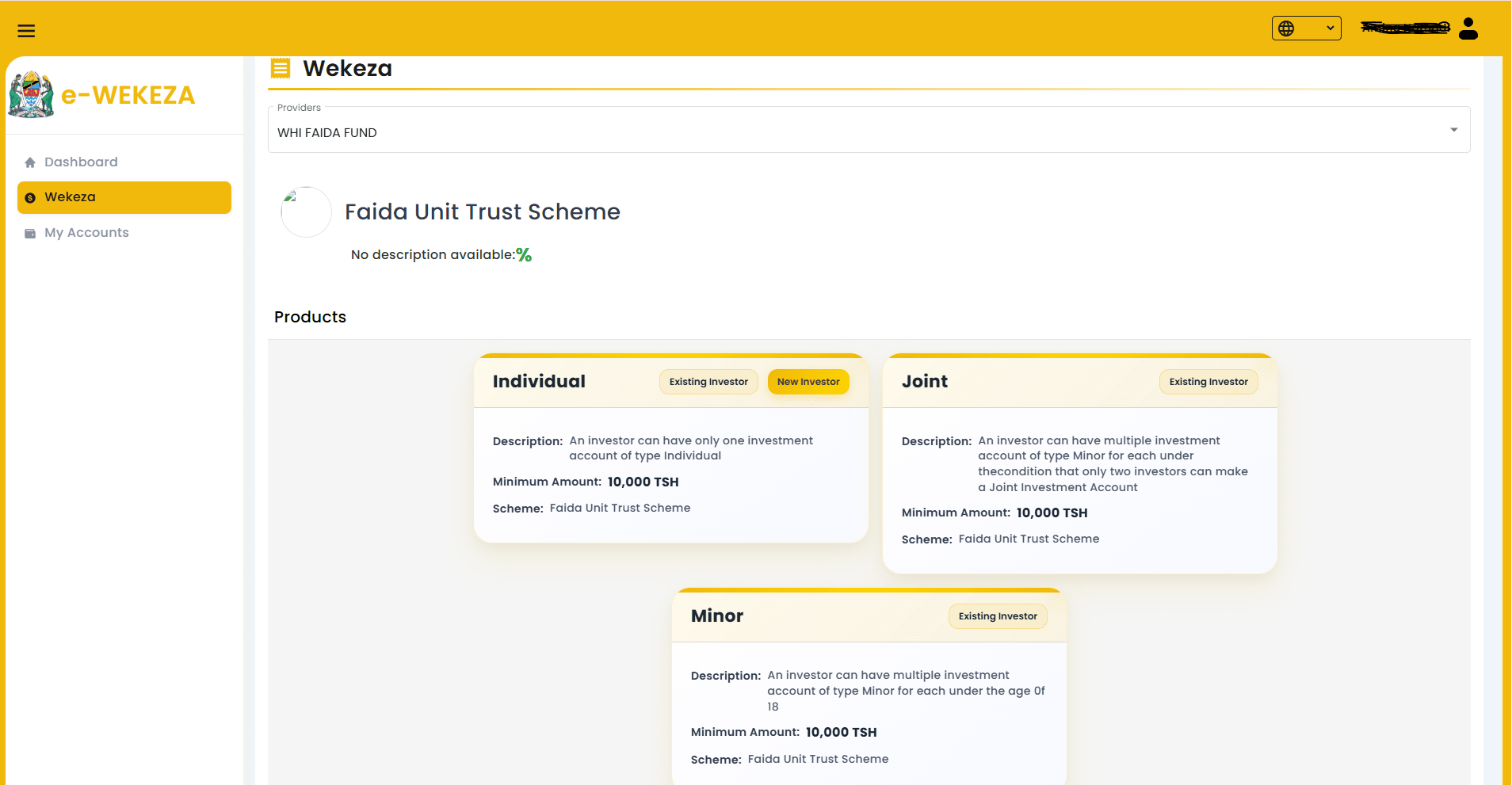Click the Faida Unit Trust Scheme logo thumbnail
This screenshot has height=785, width=1512.
coord(306,212)
